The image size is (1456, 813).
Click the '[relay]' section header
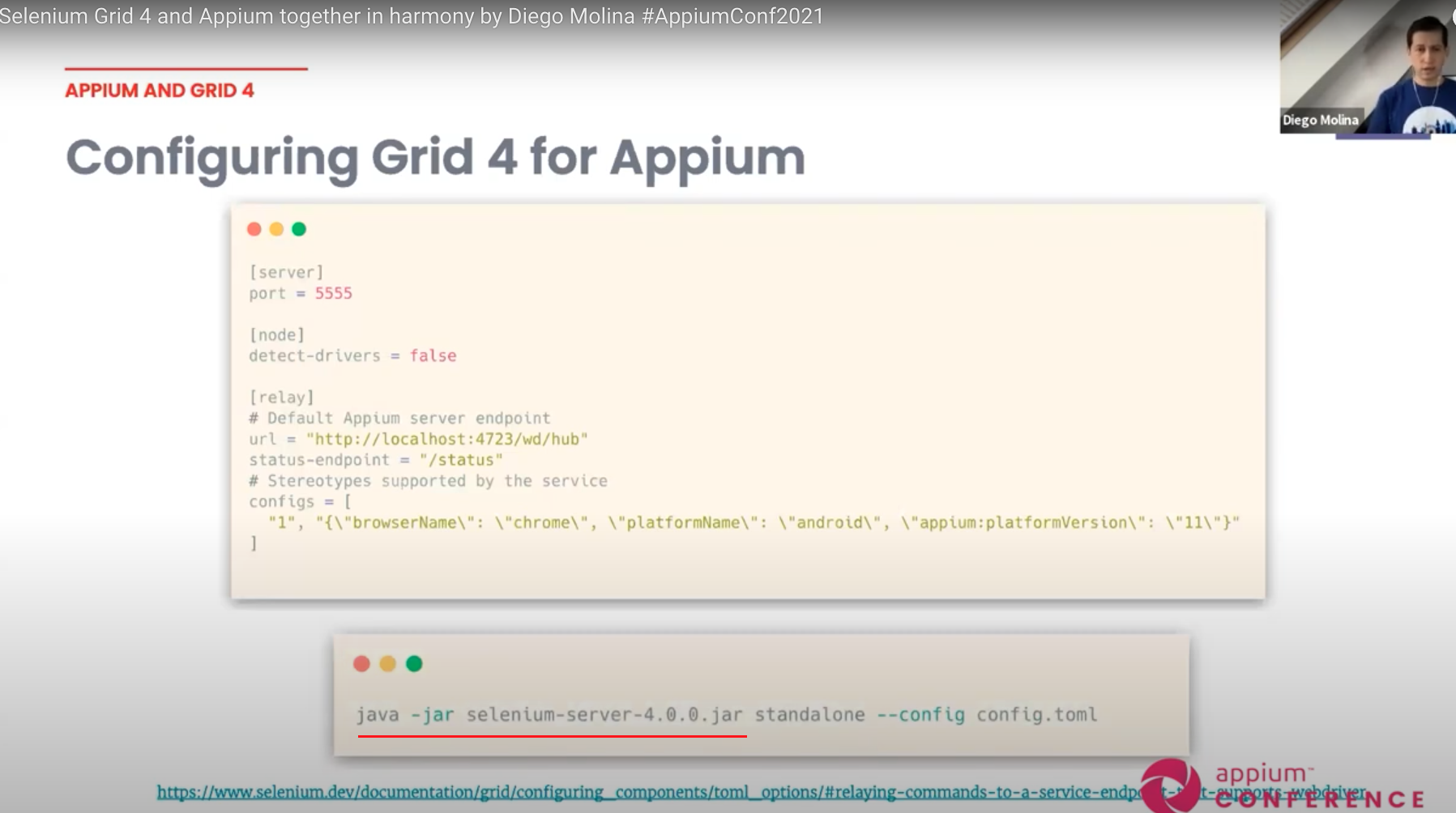pos(282,397)
